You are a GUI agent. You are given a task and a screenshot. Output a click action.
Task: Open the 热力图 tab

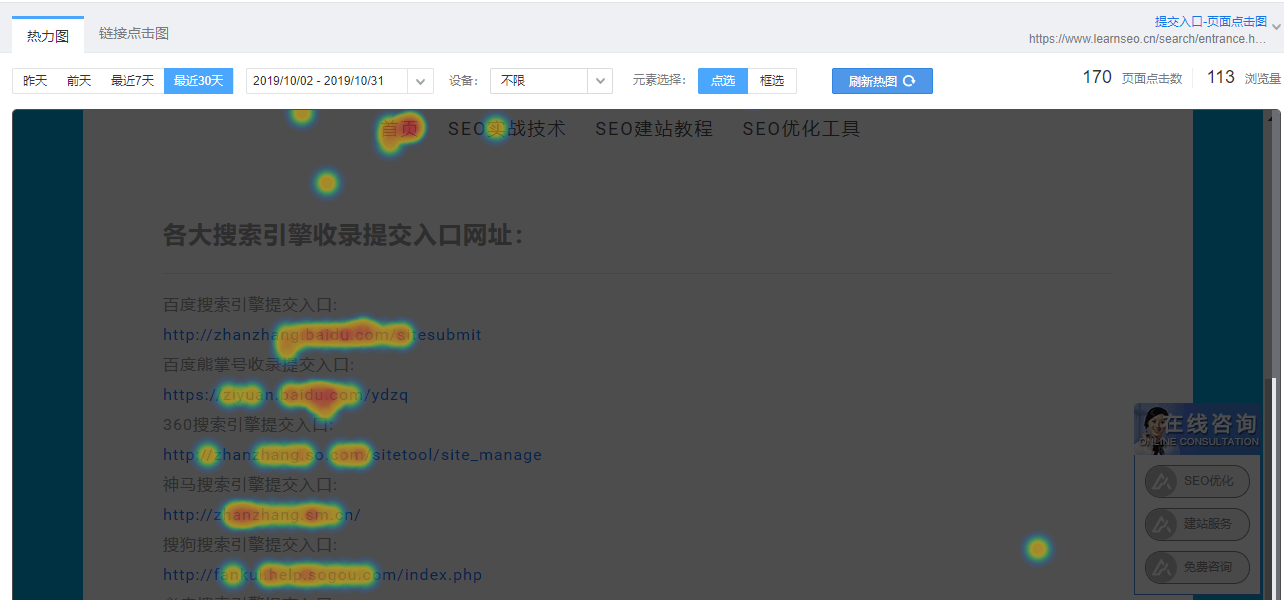pyautogui.click(x=48, y=36)
